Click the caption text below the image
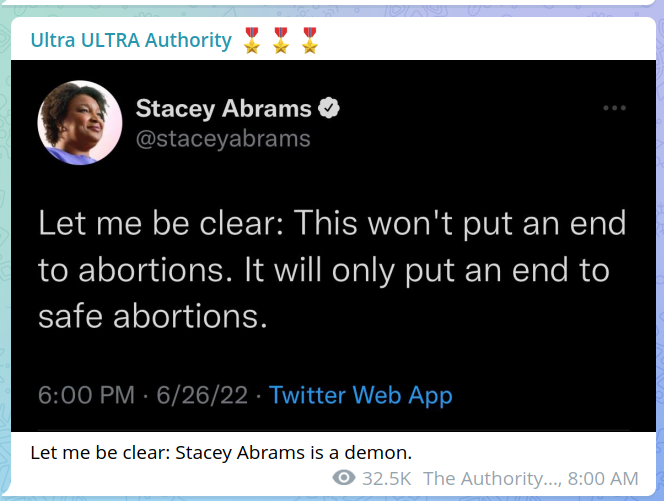 coord(221,451)
